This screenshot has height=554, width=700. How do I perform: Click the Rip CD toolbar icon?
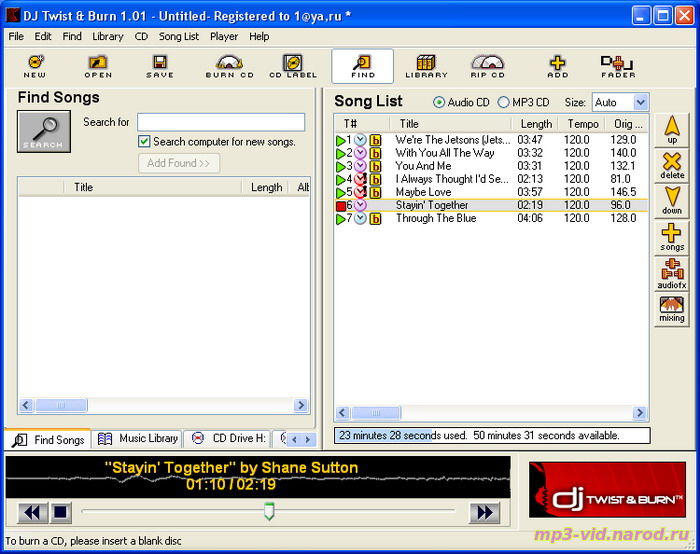[488, 66]
